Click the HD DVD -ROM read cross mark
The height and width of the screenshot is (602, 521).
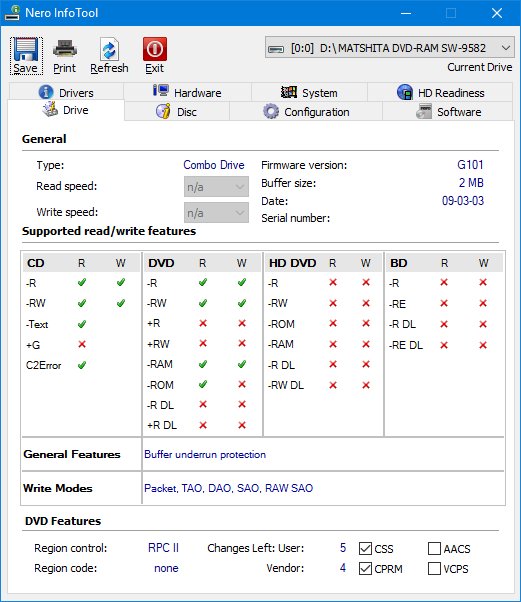[333, 324]
